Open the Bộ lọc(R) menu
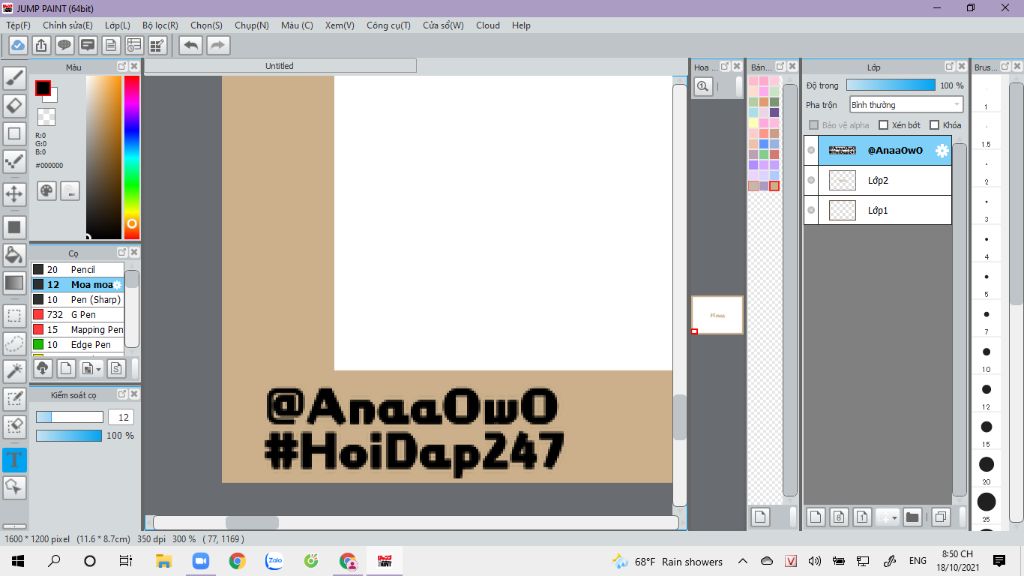 click(x=160, y=25)
